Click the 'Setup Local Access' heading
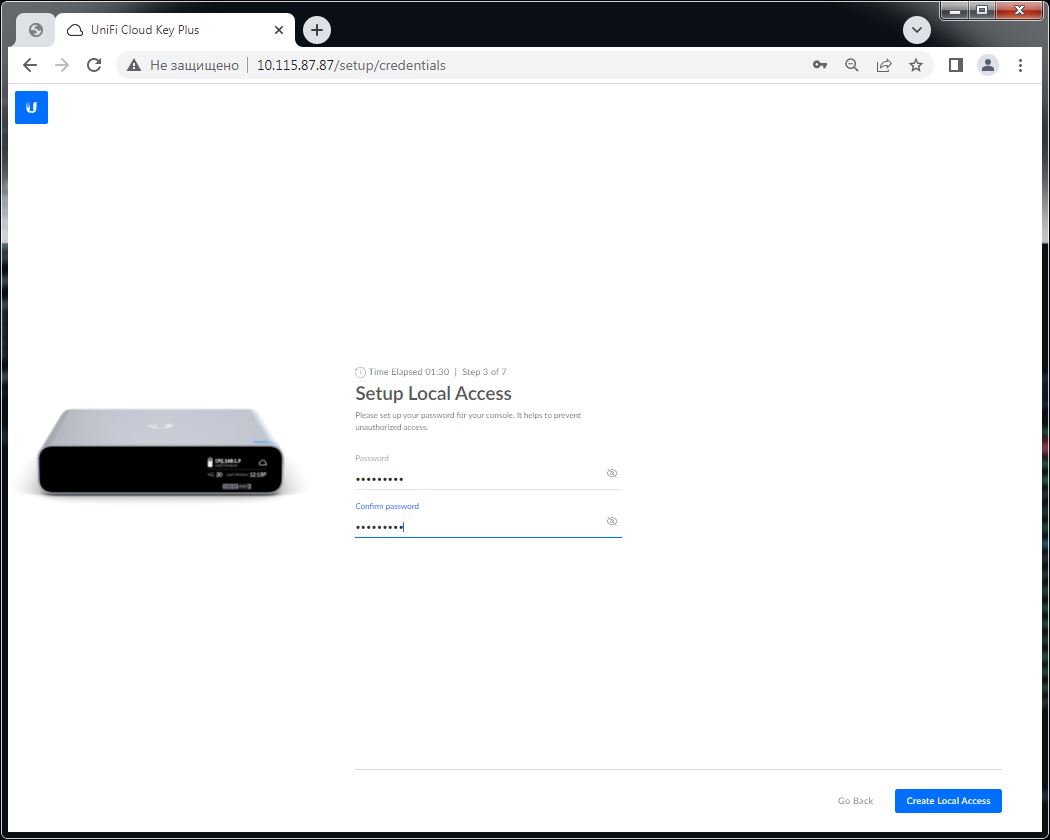This screenshot has height=840, width=1050. (433, 393)
